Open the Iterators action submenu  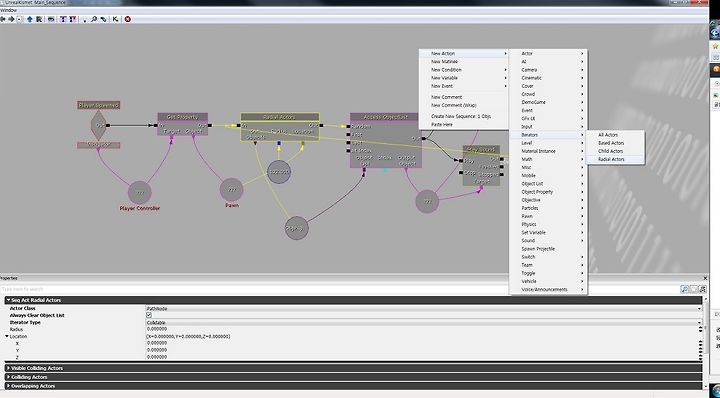click(x=548, y=135)
